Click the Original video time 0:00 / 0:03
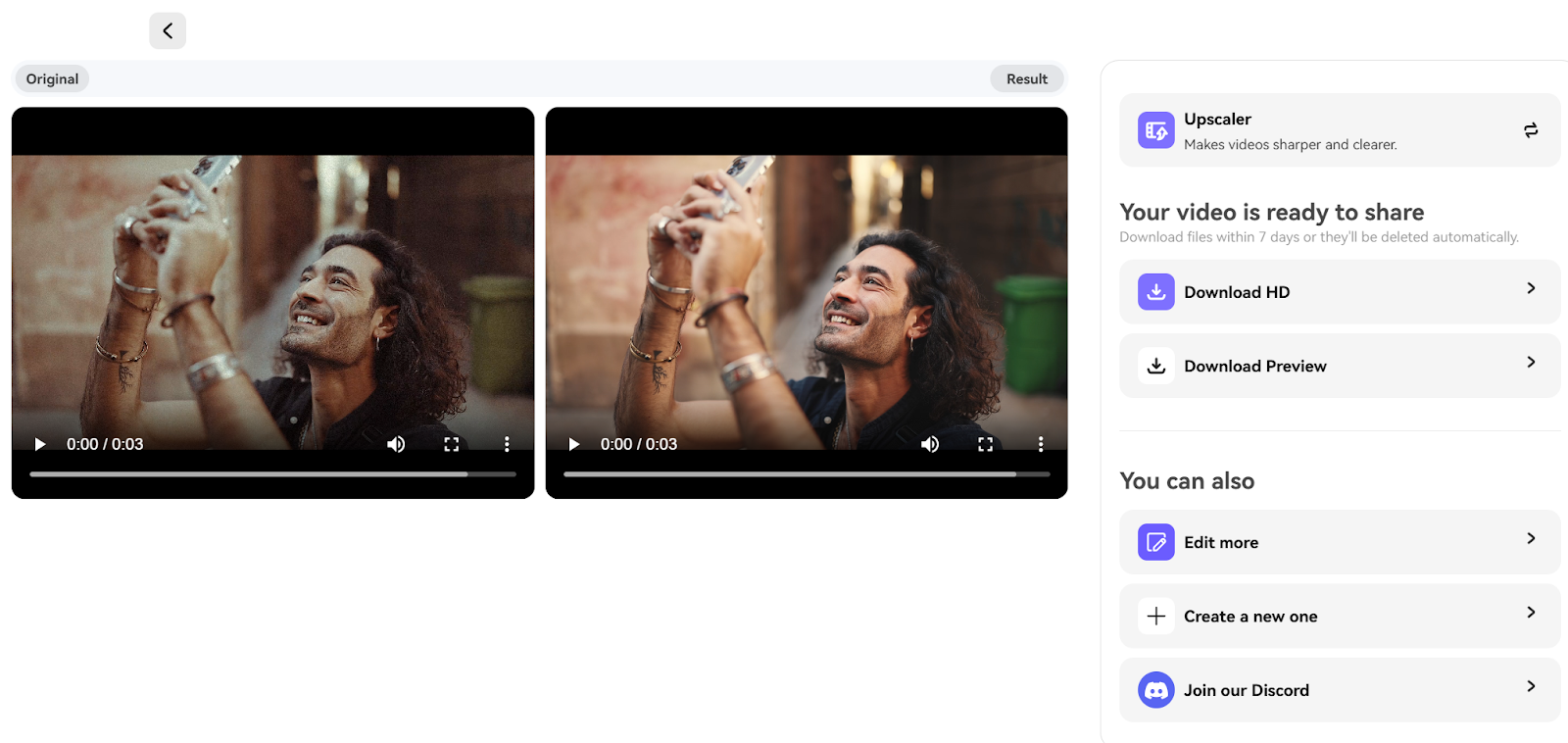Screen dimensions: 1568x743 coord(105,444)
